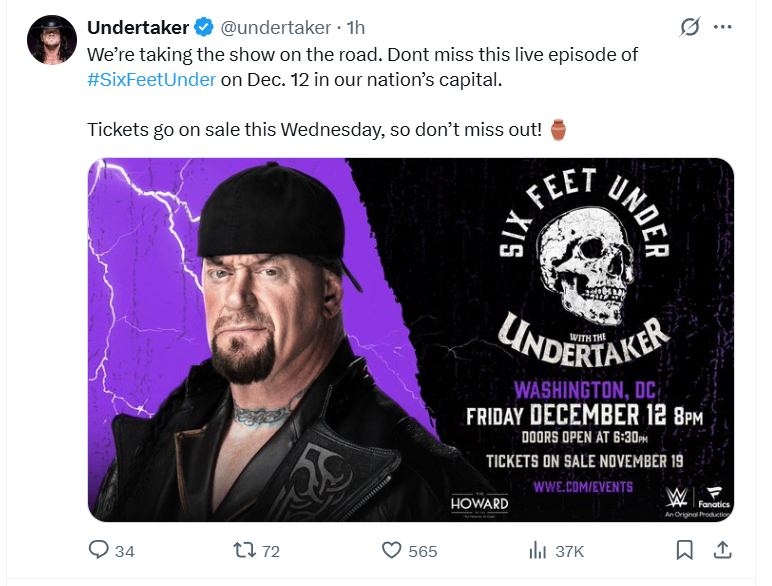772x586 pixels.
Task: Click the share upload arrow icon
Action: [x=721, y=550]
